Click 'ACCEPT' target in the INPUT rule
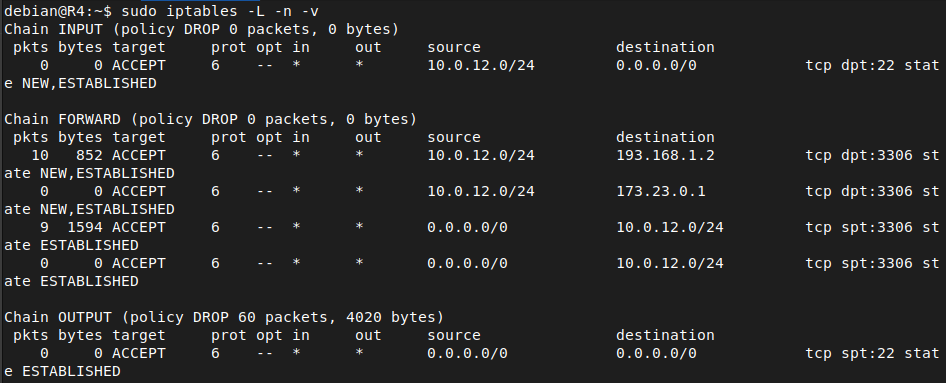The height and width of the screenshot is (383, 946). pyautogui.click(x=139, y=65)
